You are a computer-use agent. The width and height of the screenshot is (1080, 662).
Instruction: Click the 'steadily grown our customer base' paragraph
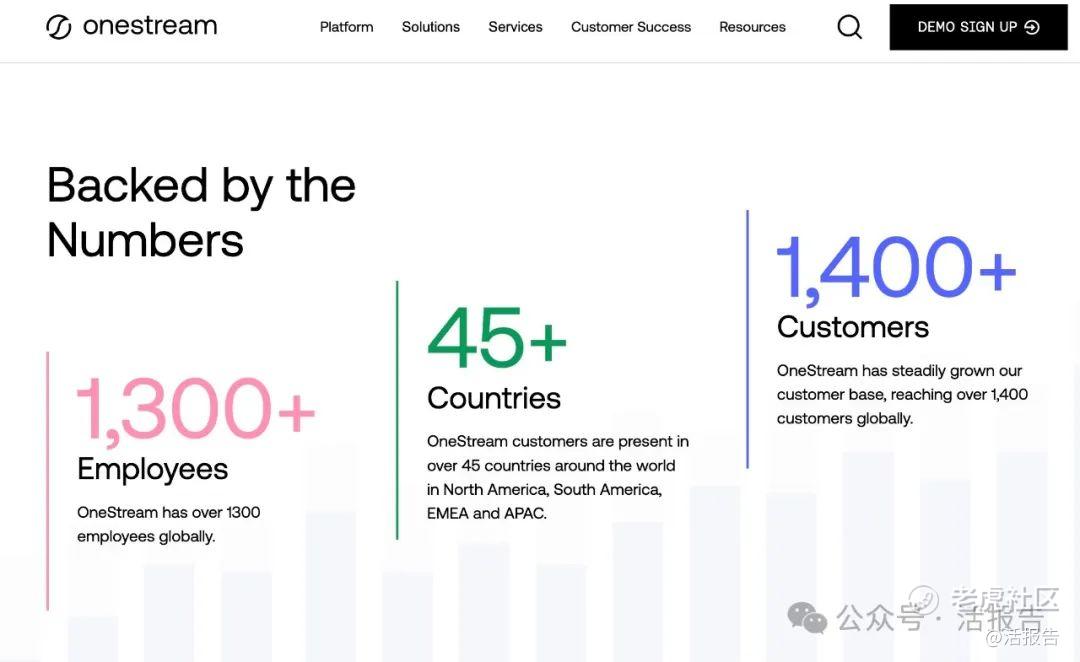tap(902, 394)
